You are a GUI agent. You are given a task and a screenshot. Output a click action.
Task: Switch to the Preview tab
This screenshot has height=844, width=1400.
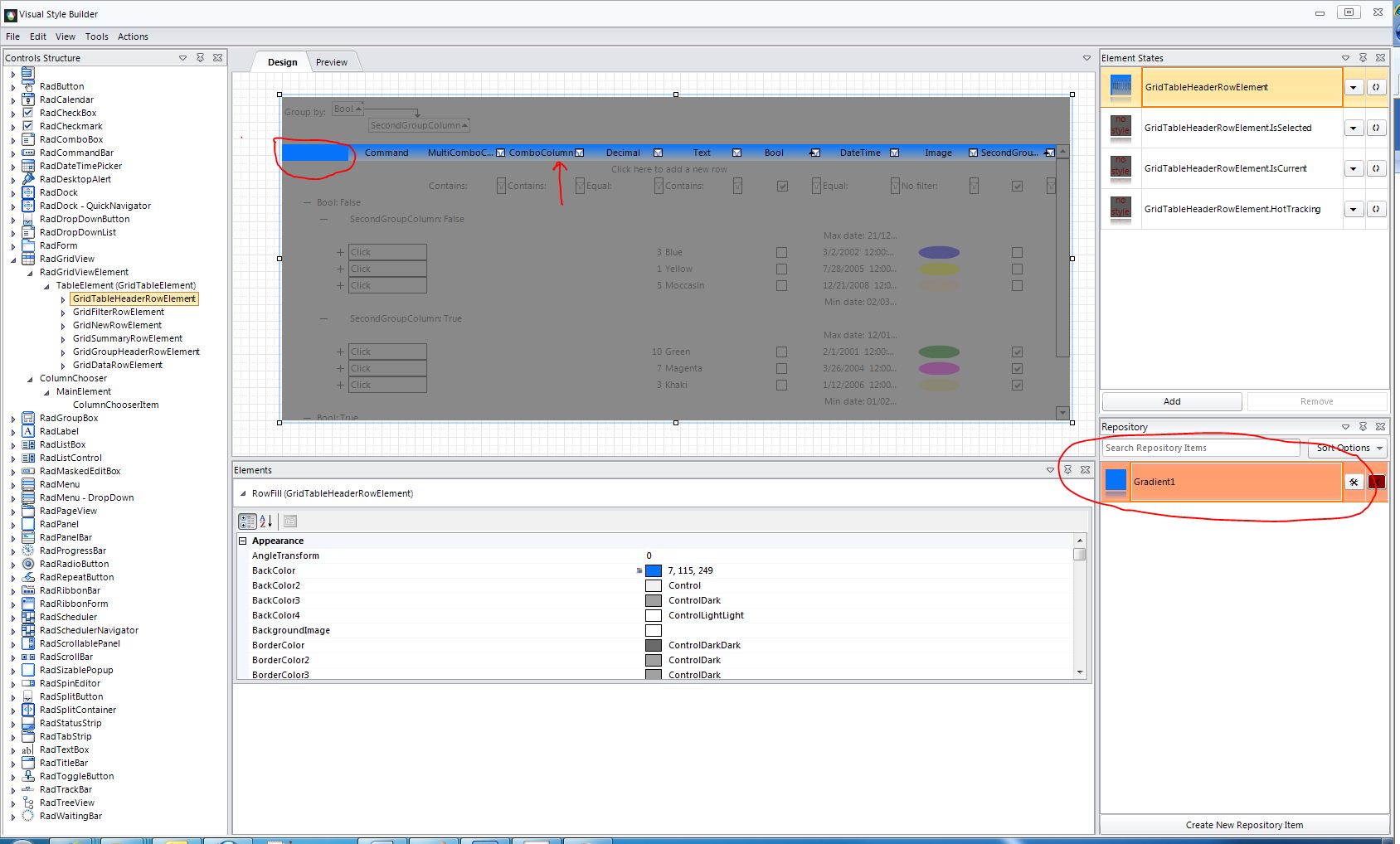point(332,62)
